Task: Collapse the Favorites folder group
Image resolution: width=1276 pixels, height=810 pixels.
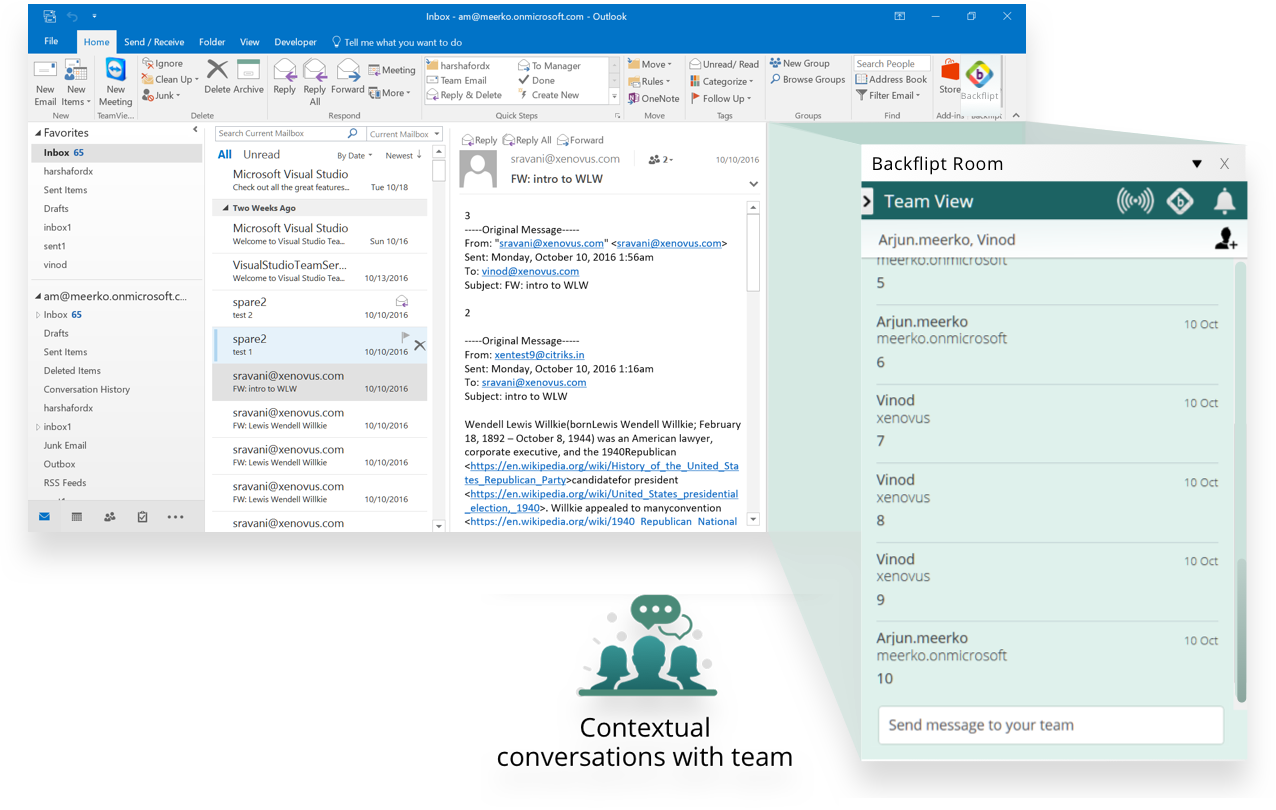Action: click(x=38, y=133)
